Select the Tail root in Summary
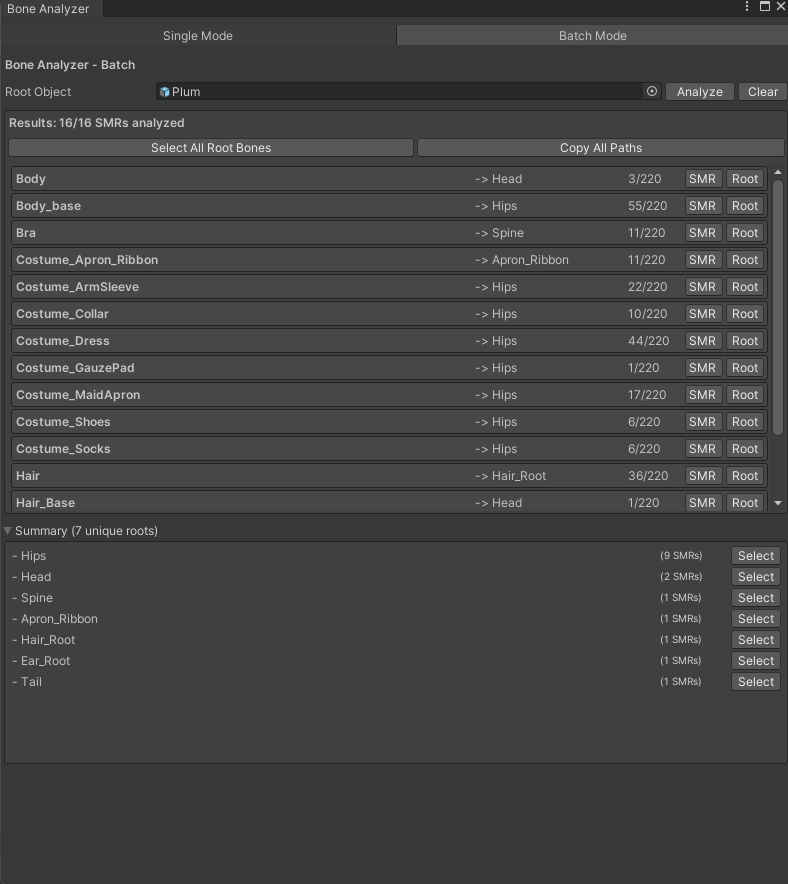 pos(755,682)
